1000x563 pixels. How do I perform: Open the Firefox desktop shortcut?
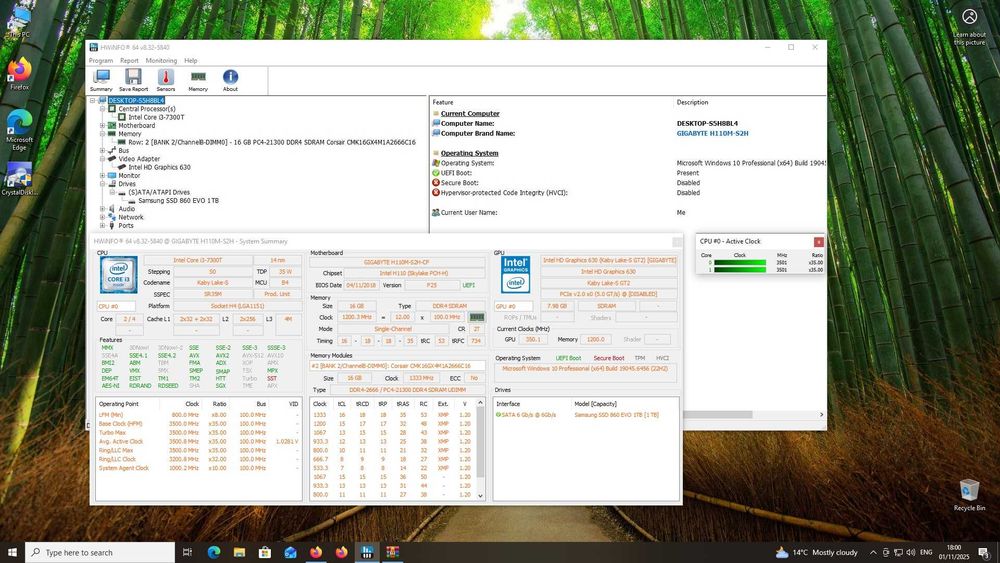click(x=19, y=73)
